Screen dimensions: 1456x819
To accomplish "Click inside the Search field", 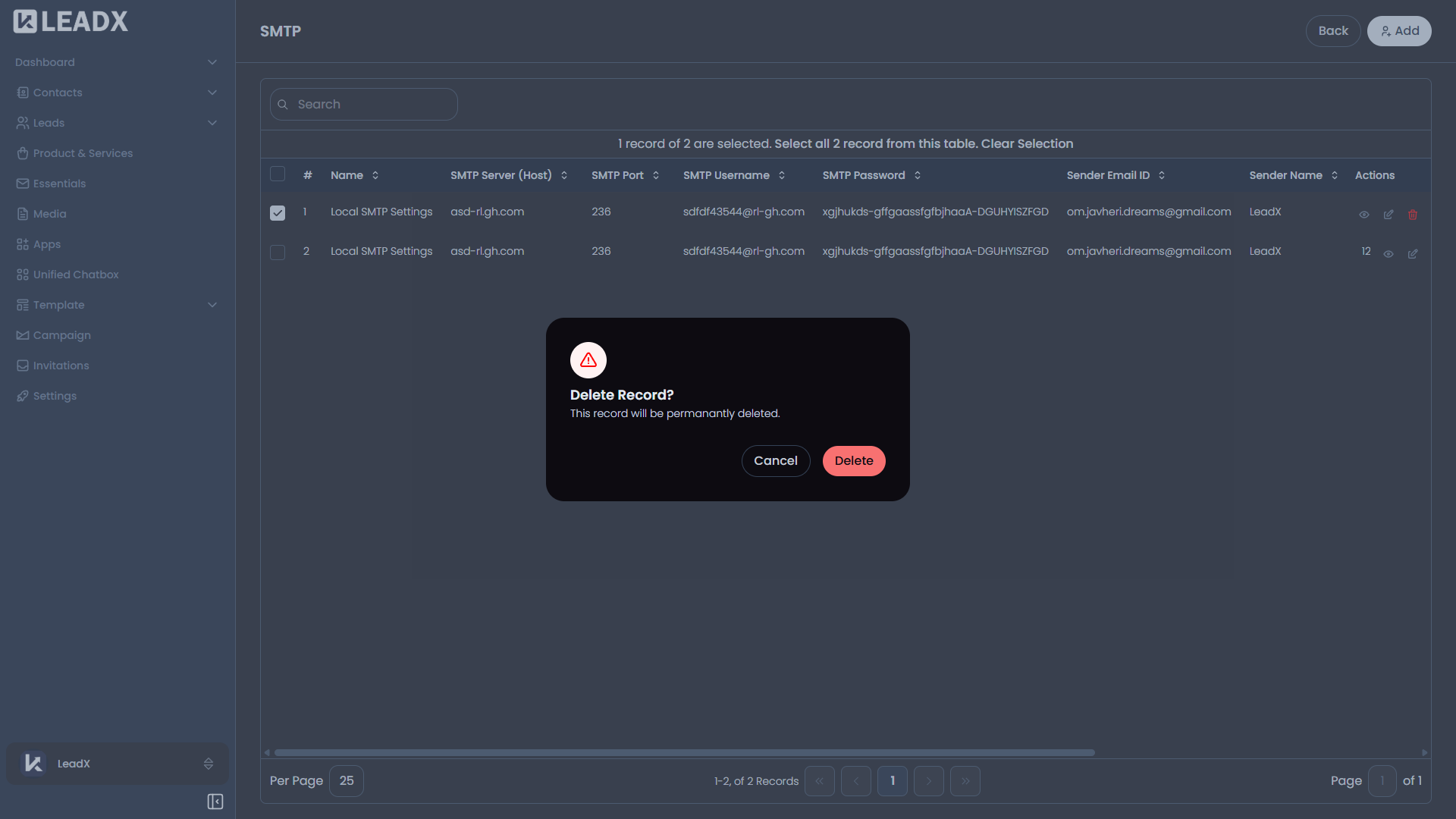I will tap(364, 104).
